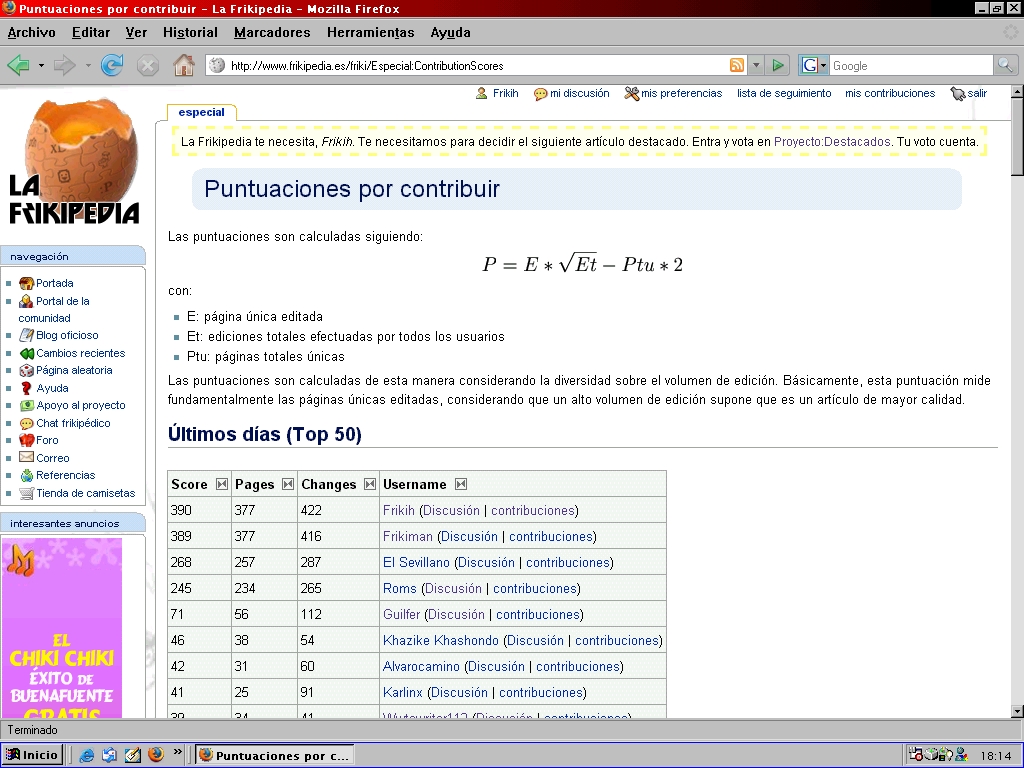Image resolution: width=1024 pixels, height=768 pixels.
Task: Click the Firefox Reload page icon
Action: [112, 66]
